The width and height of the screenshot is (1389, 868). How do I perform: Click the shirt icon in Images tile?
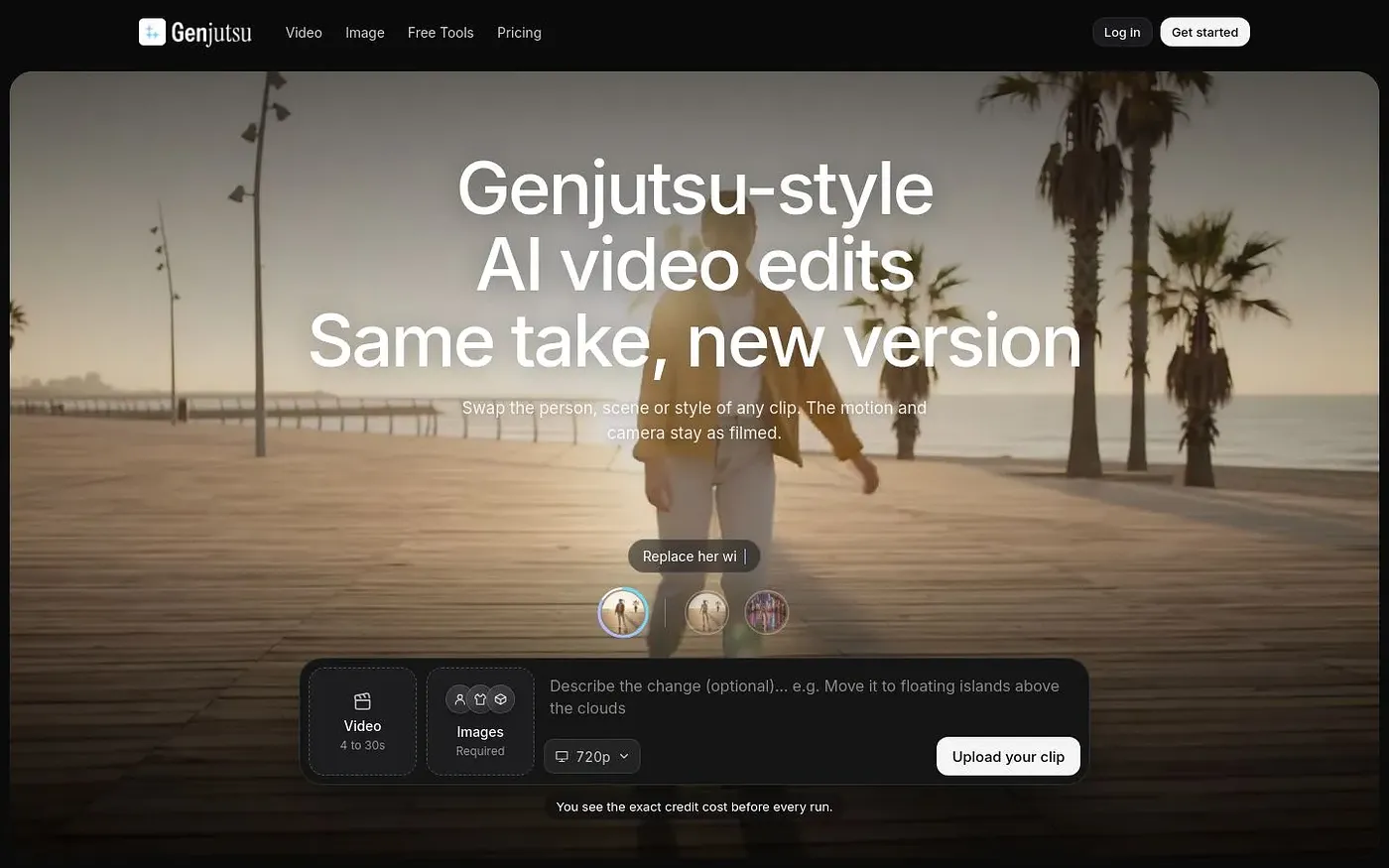tap(480, 699)
